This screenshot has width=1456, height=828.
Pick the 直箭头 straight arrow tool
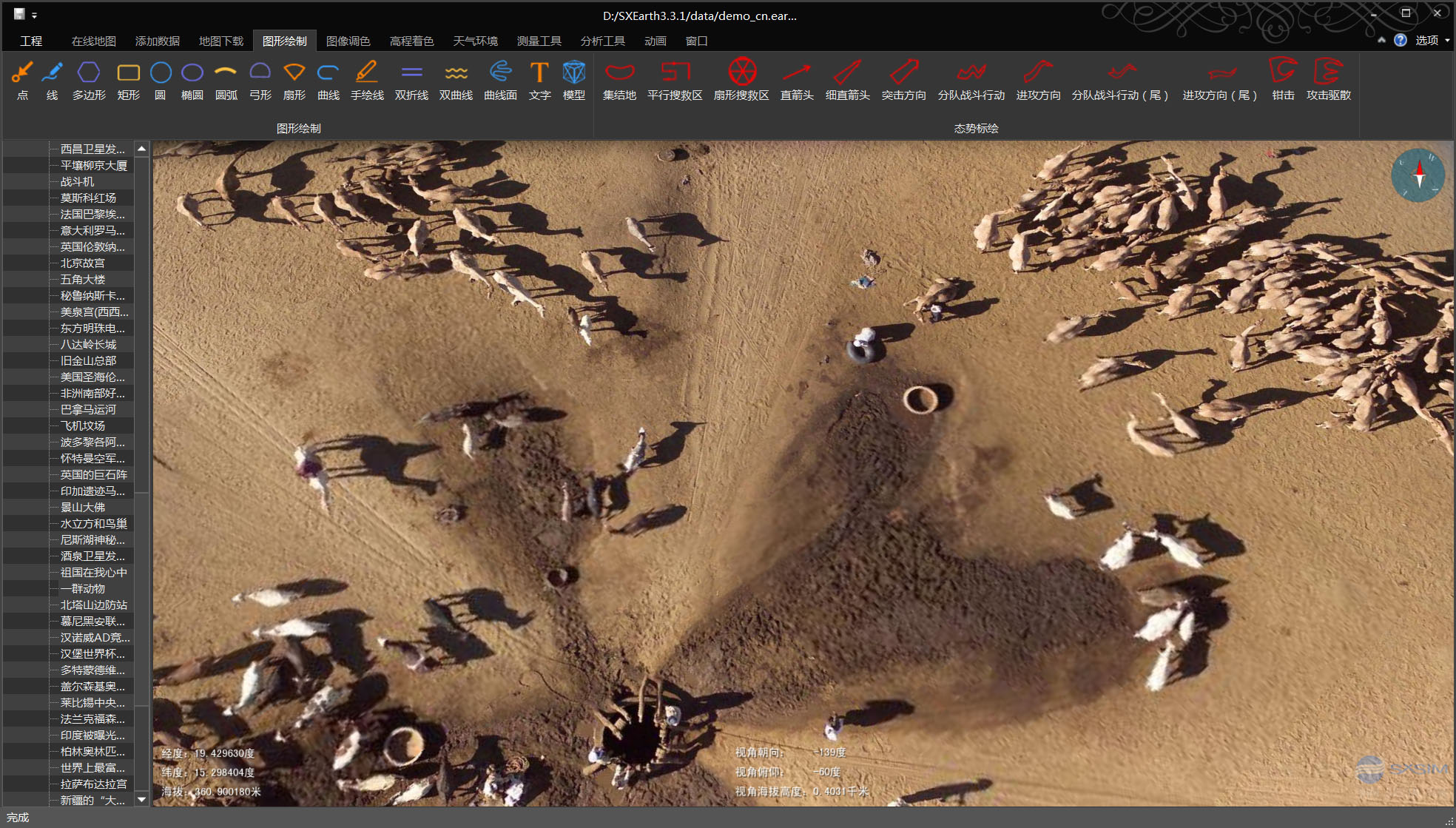(798, 81)
